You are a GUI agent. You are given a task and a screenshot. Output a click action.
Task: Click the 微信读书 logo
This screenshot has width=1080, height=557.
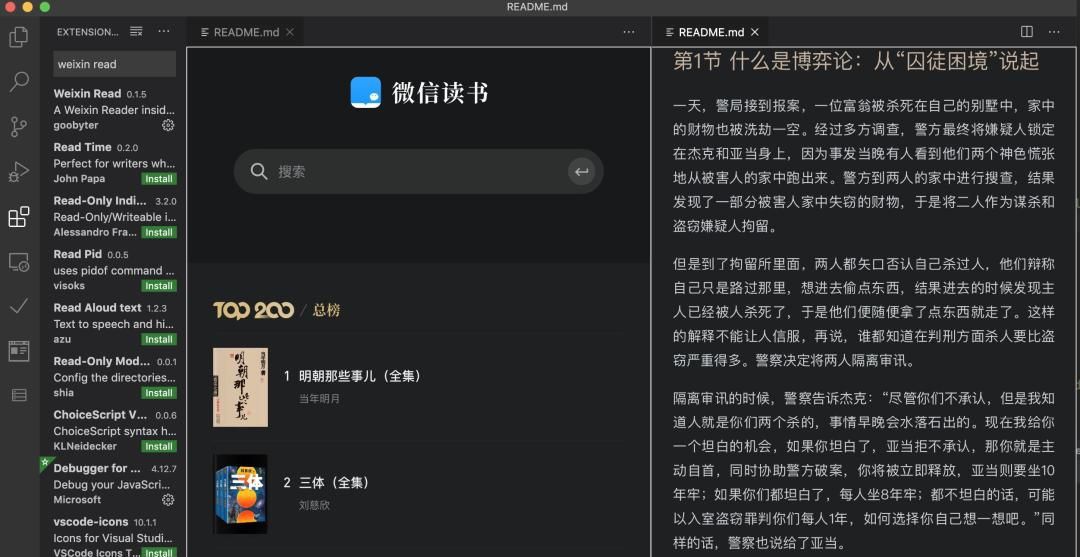point(419,92)
